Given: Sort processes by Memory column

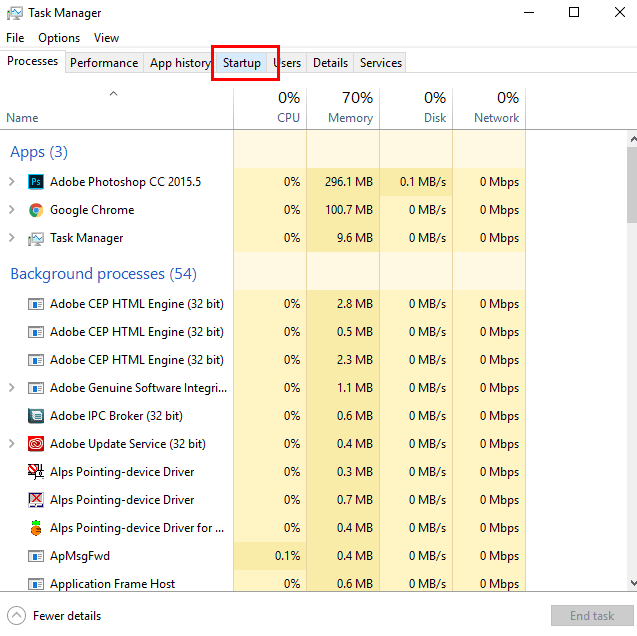Looking at the screenshot, I should click(343, 108).
